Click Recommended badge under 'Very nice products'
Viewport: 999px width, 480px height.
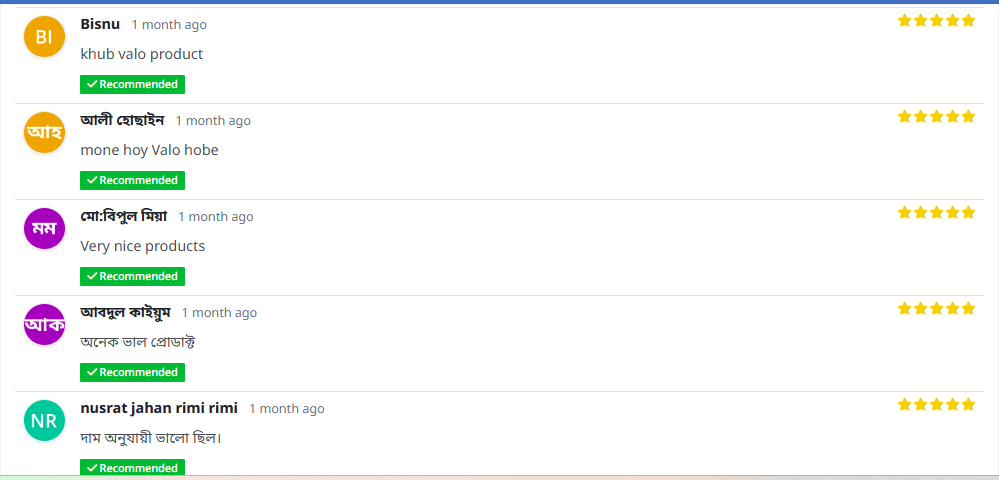132,276
